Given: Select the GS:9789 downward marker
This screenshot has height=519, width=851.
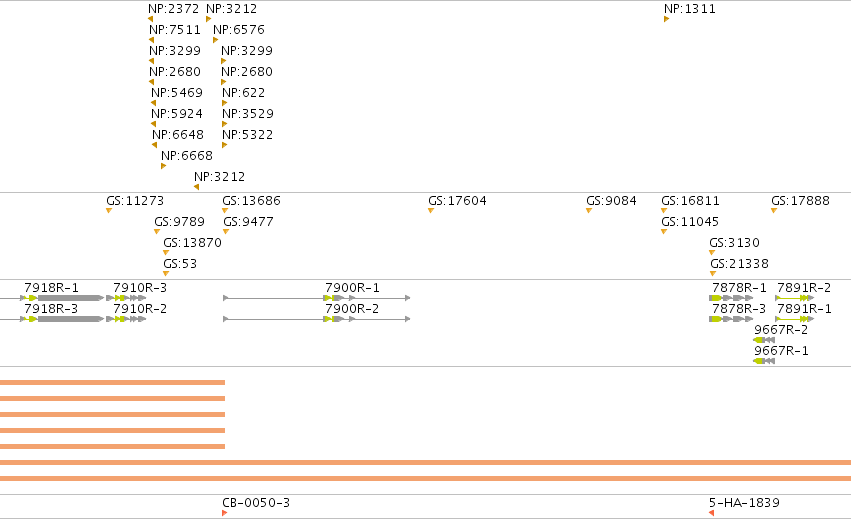Looking at the screenshot, I should 157,232.
